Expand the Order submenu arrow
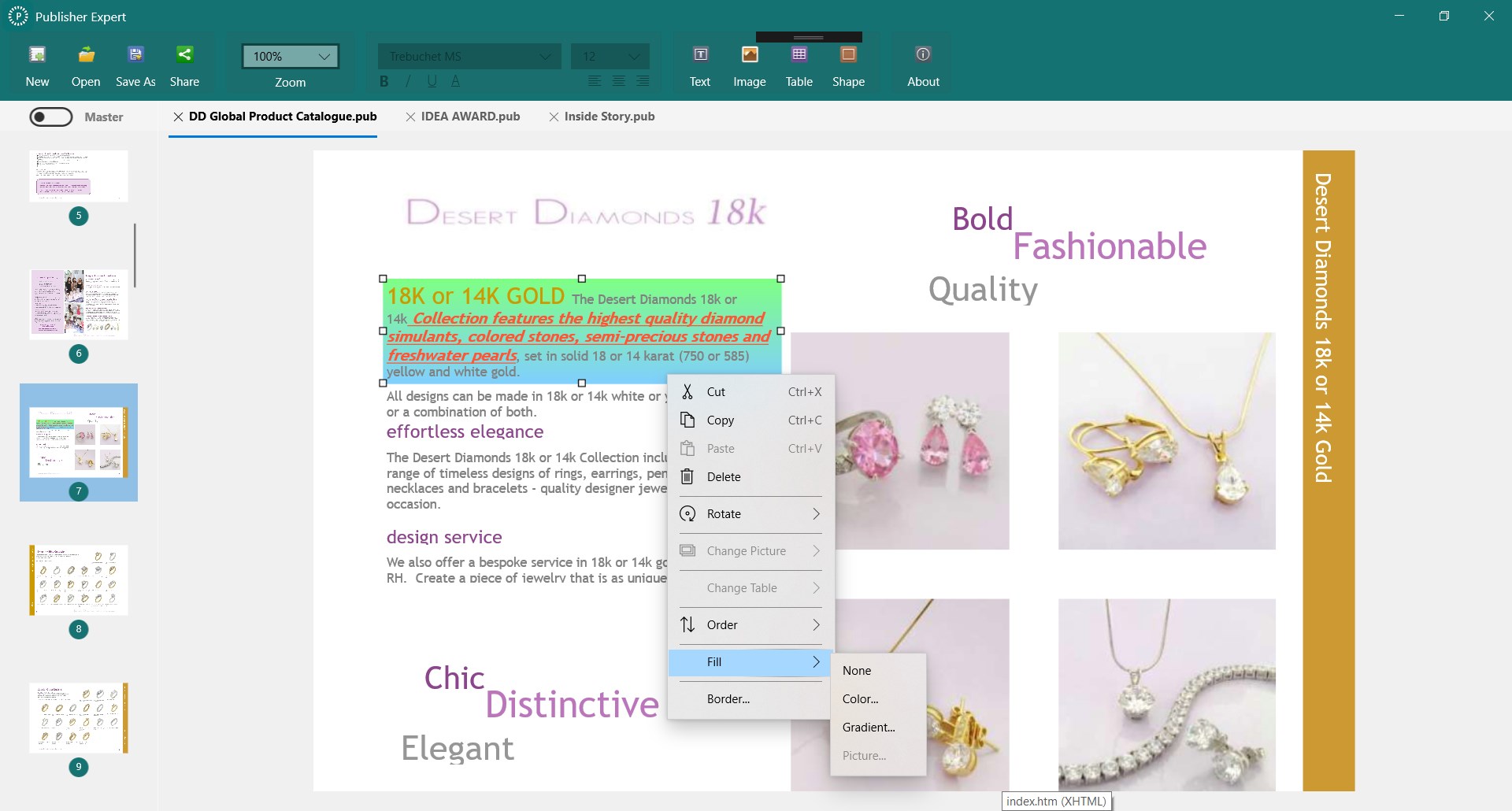Image resolution: width=1512 pixels, height=811 pixels. pyautogui.click(x=816, y=625)
